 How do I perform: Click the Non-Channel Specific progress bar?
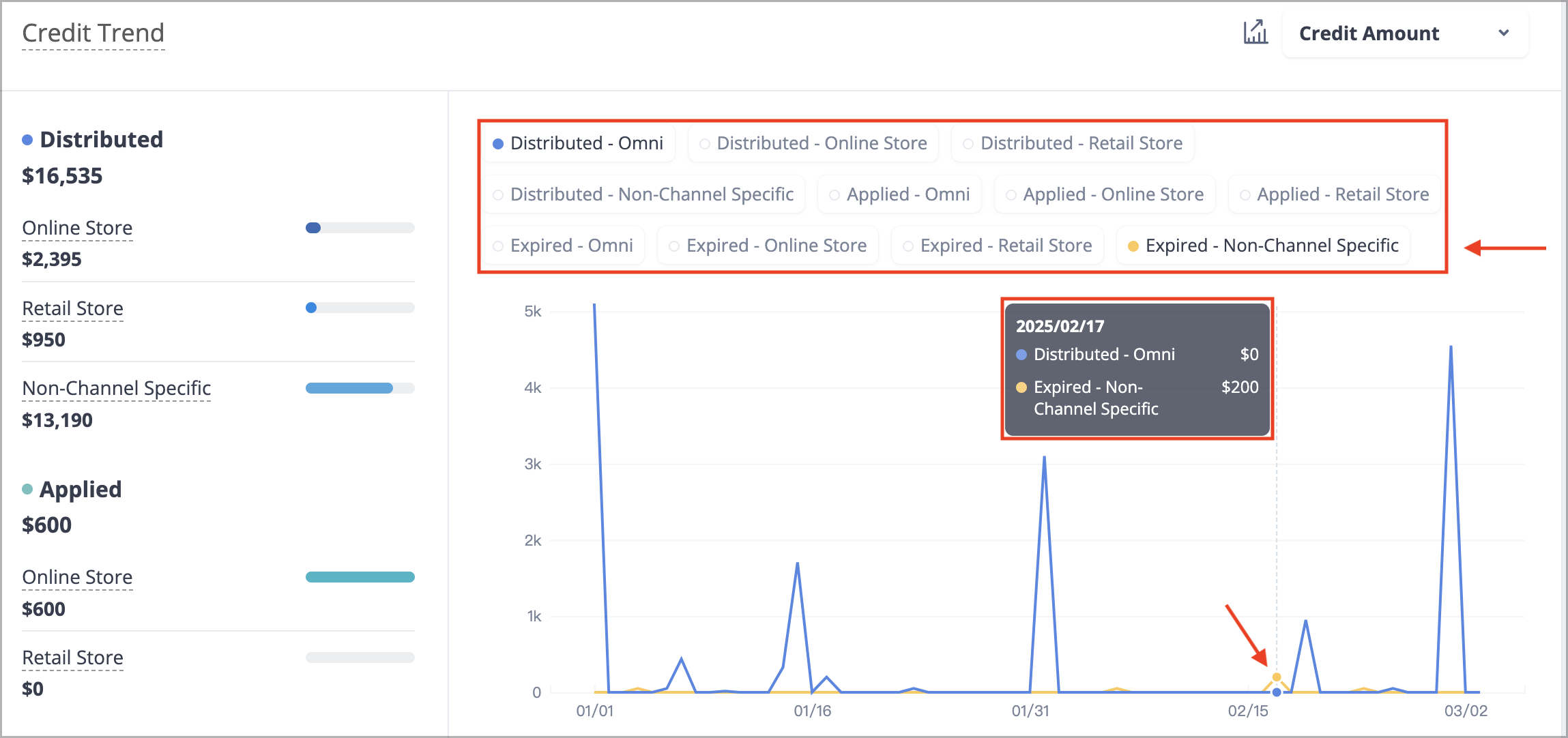360,388
